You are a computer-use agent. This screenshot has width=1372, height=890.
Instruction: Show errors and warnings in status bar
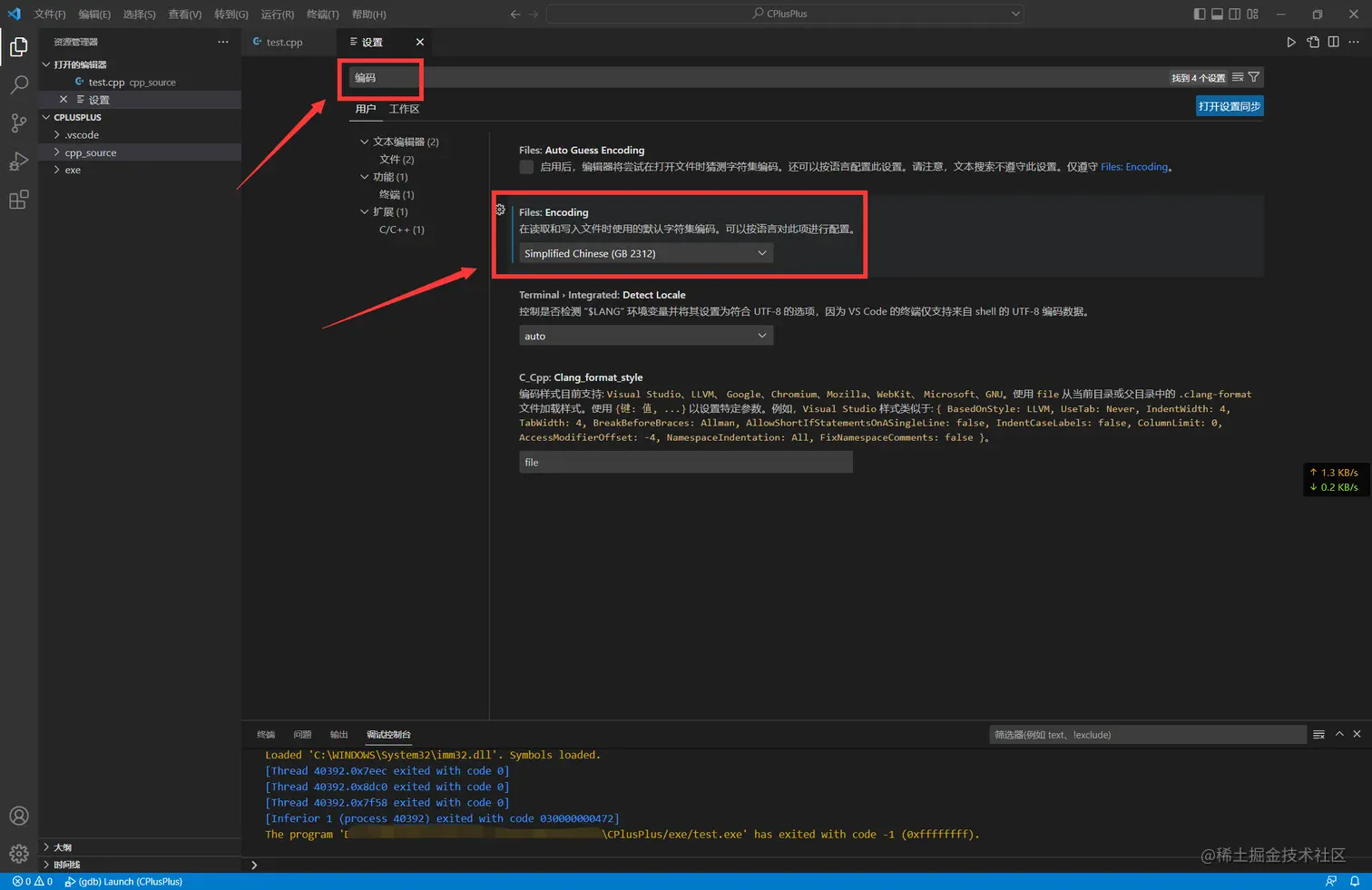pos(33,881)
